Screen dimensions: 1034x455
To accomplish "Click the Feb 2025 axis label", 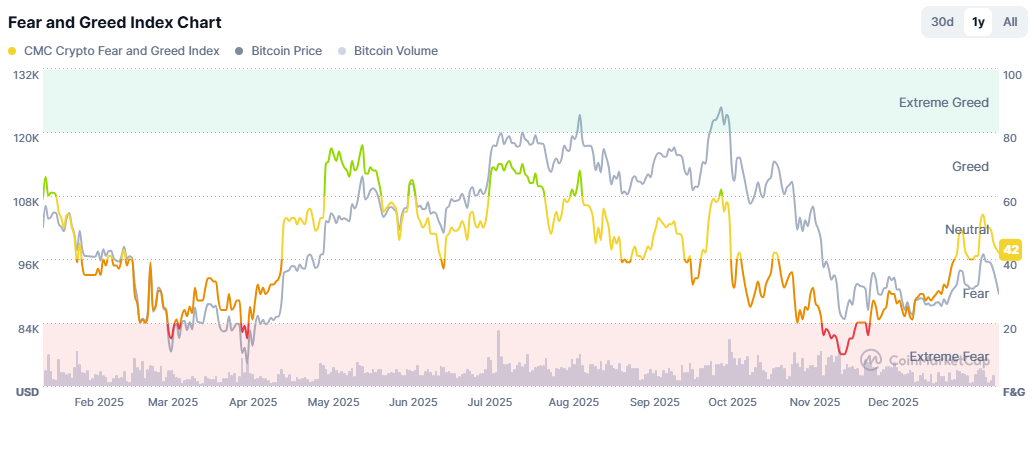I will click(98, 402).
